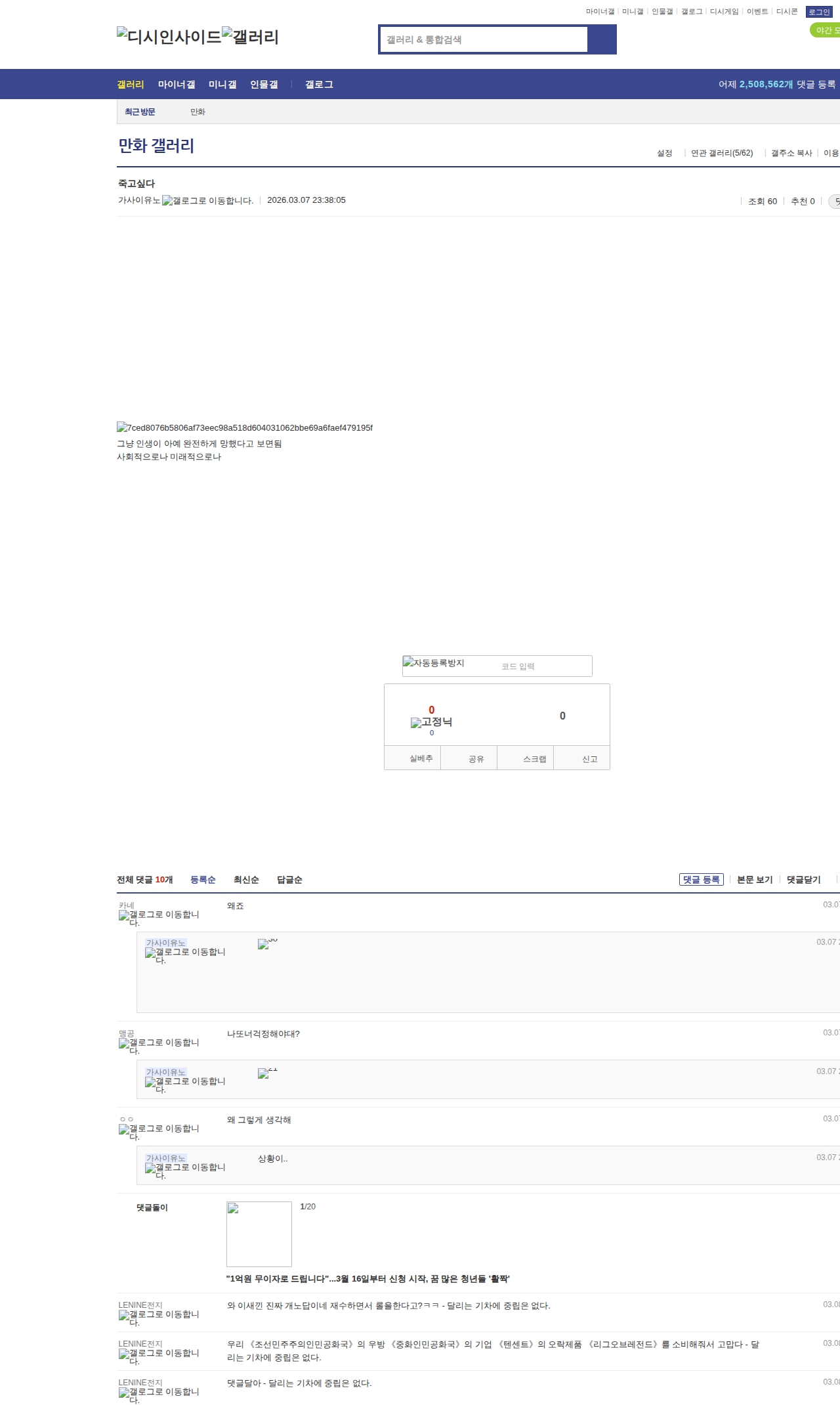Expand the 연관 갤러리(5/62) list
840x1405 pixels.
coord(722,153)
